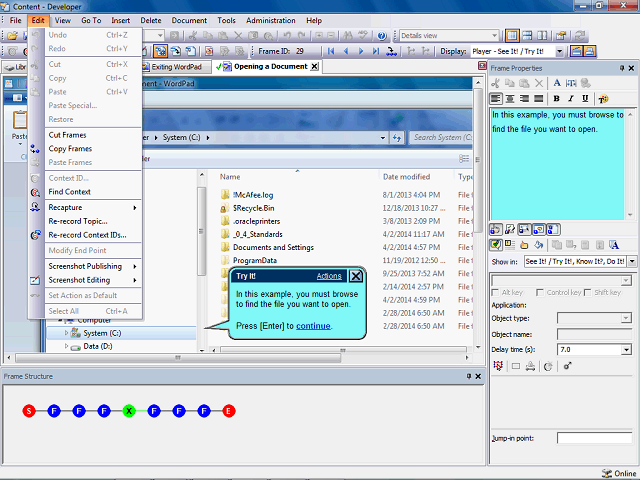Click the Object name field
Screen dimensions: 640x480
[594, 334]
